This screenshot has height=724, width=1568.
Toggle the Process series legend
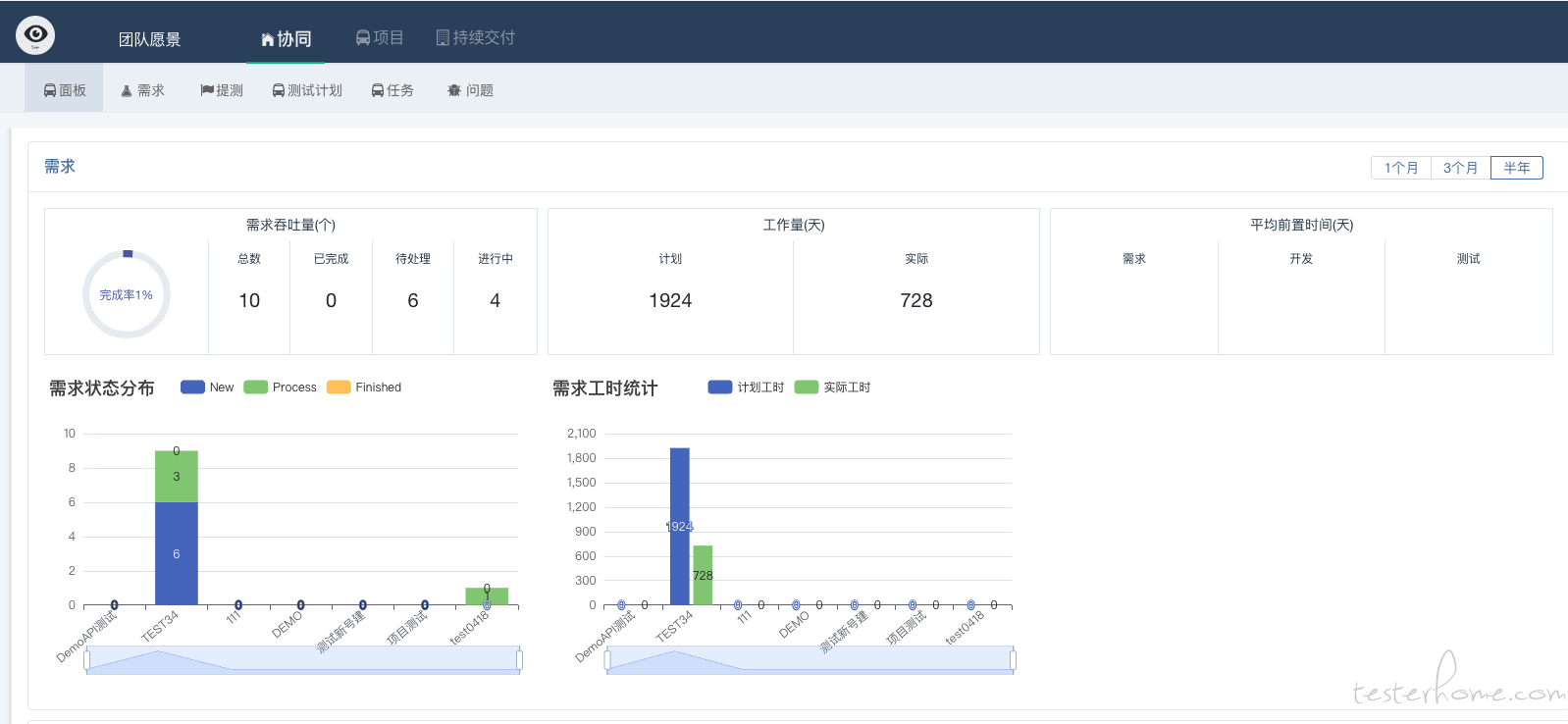click(281, 388)
